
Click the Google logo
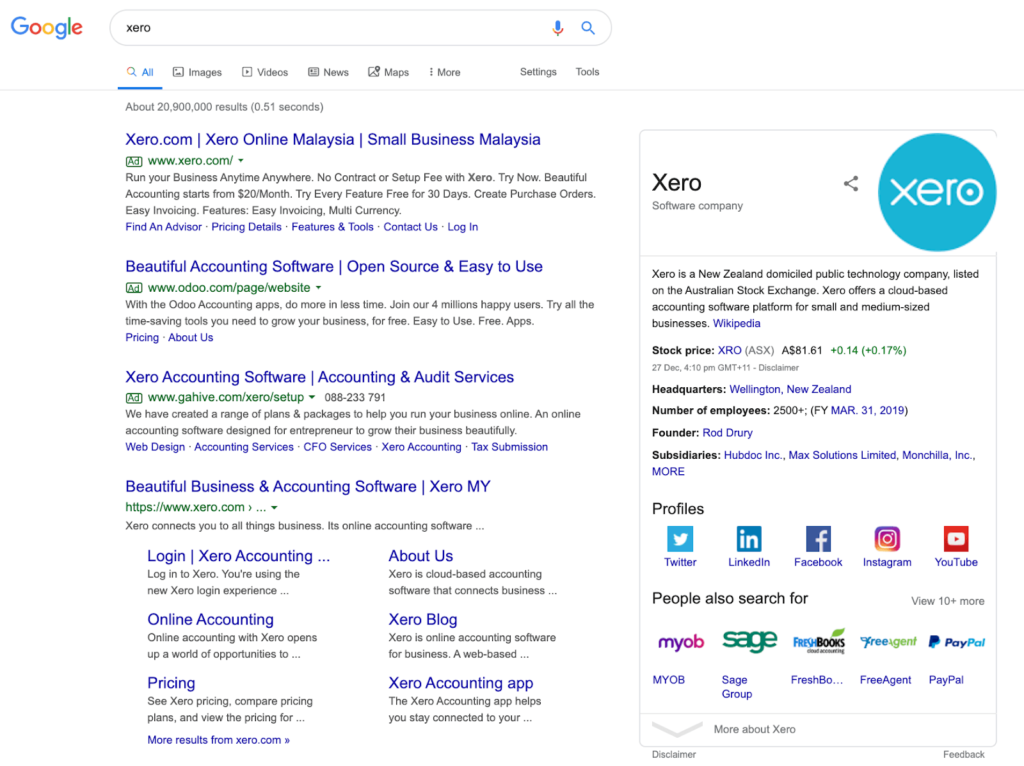click(47, 27)
